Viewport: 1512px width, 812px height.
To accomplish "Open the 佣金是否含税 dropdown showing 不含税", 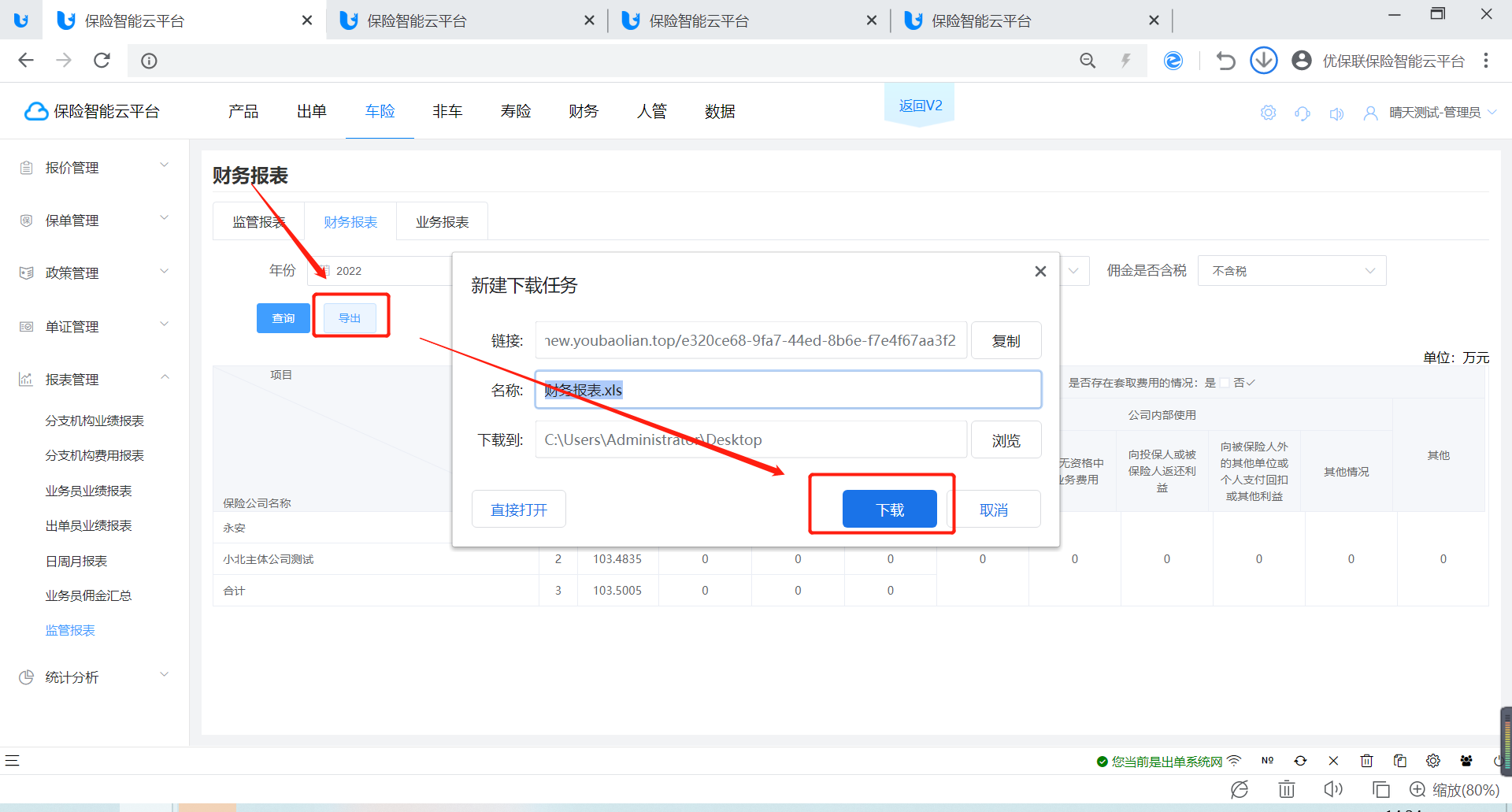I will (x=1291, y=271).
